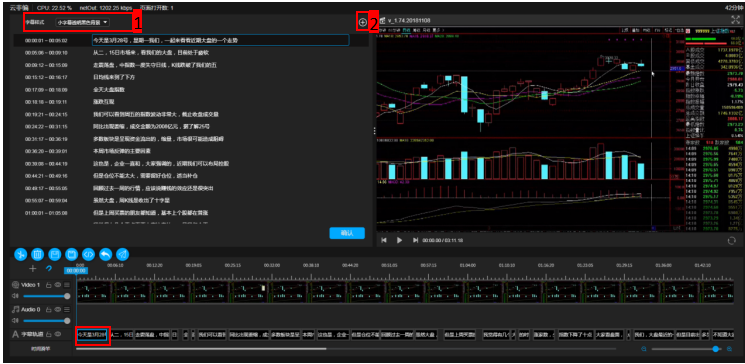Image resolution: width=745 pixels, height=364 pixels.
Task: Click the paper plane publish icon
Action: click(122, 254)
